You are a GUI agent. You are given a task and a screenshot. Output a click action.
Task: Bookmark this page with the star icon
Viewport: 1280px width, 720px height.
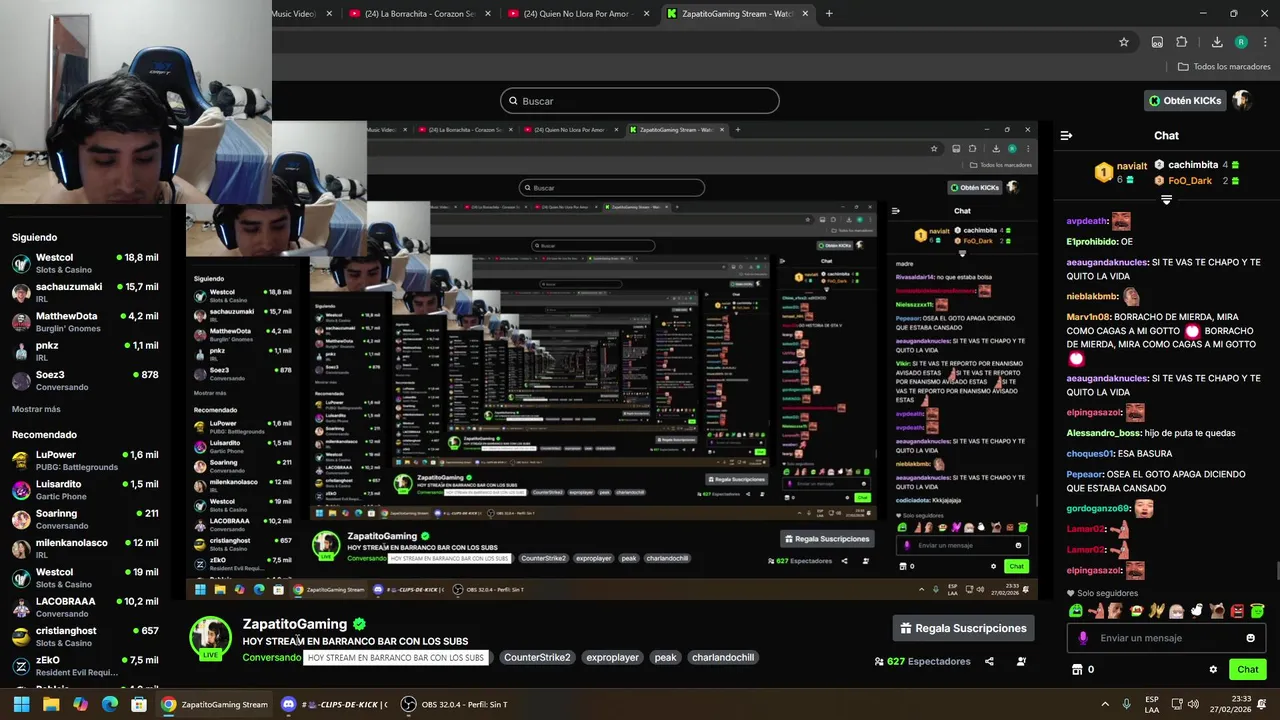1124,42
